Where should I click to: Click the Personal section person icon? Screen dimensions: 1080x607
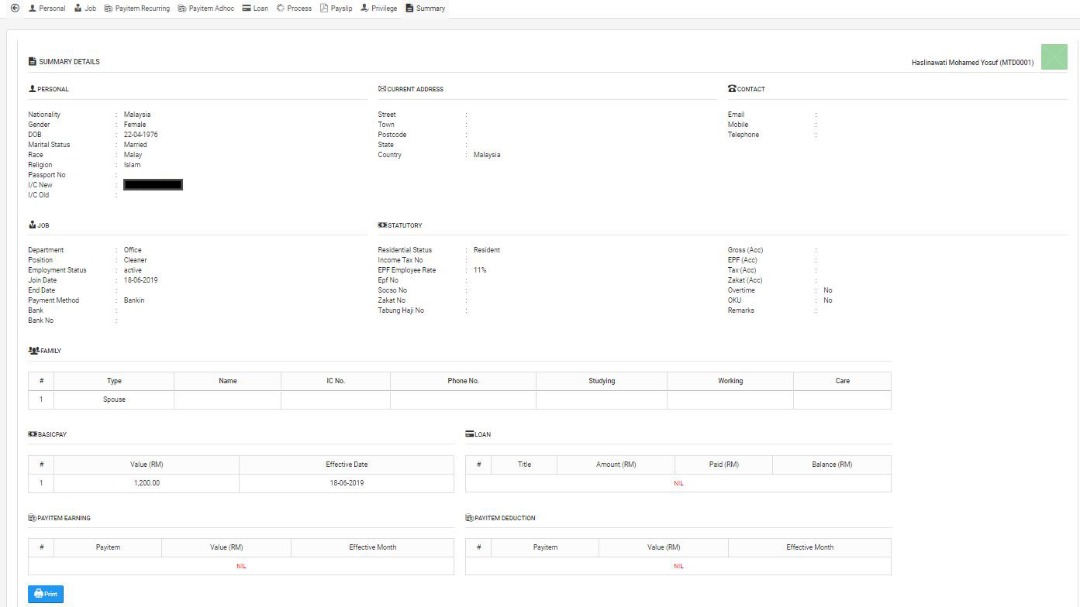click(x=32, y=89)
